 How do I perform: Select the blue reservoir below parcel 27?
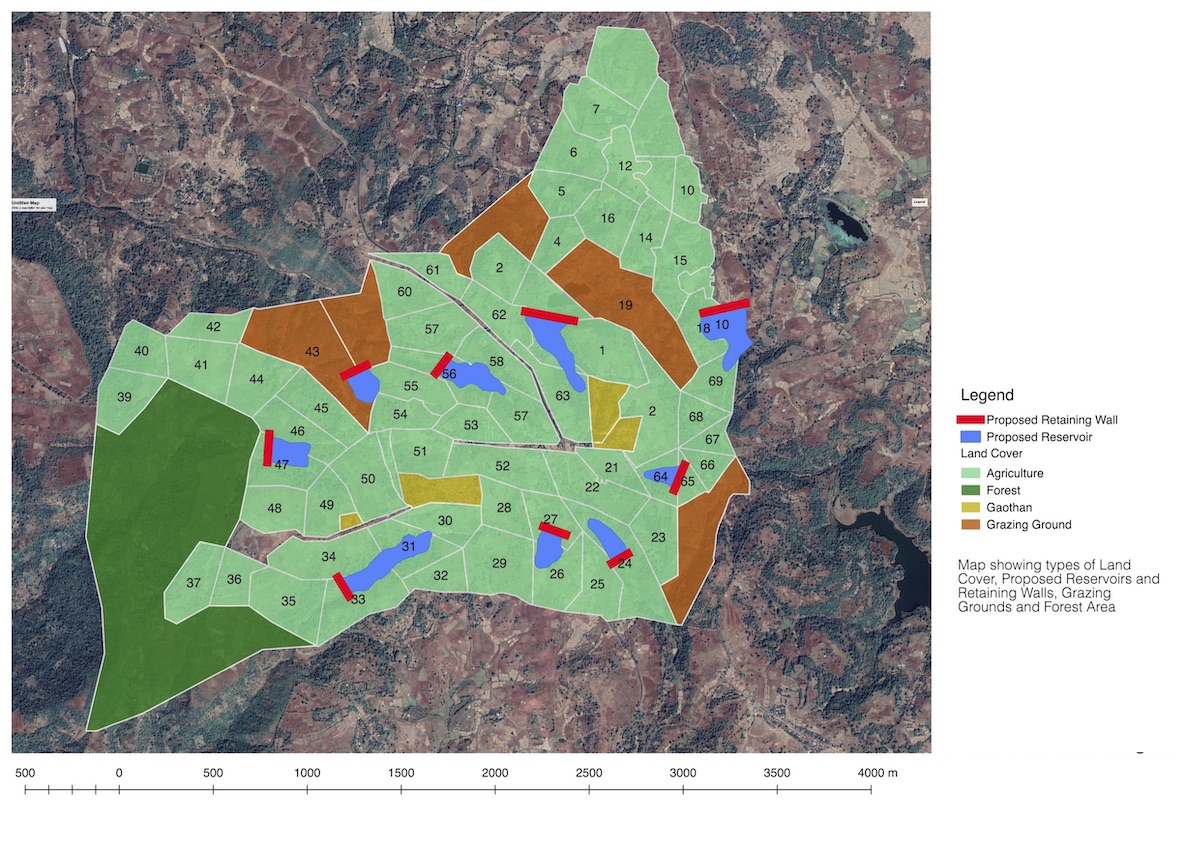pyautogui.click(x=548, y=550)
